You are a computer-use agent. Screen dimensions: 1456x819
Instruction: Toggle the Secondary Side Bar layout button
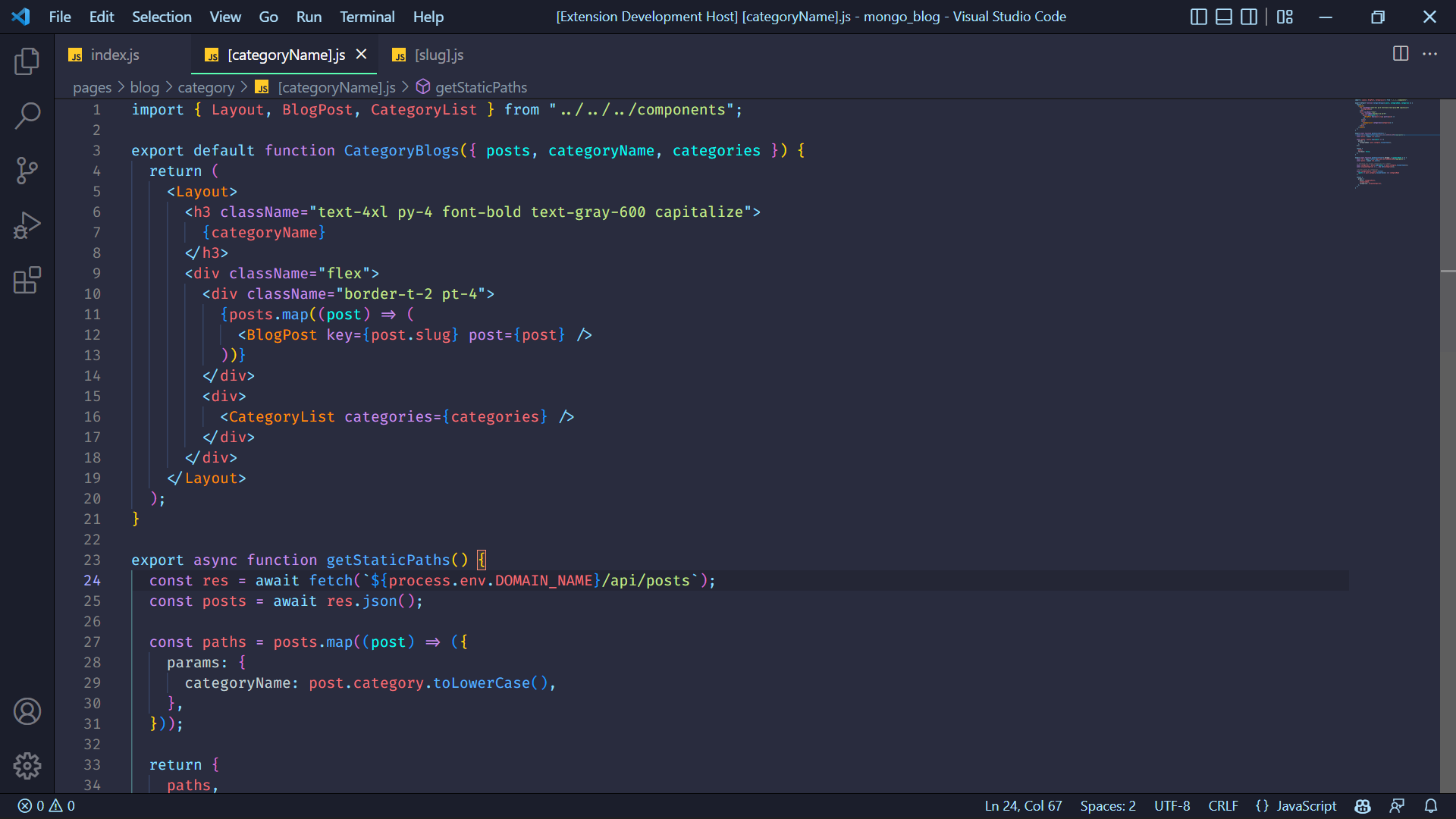(1249, 17)
